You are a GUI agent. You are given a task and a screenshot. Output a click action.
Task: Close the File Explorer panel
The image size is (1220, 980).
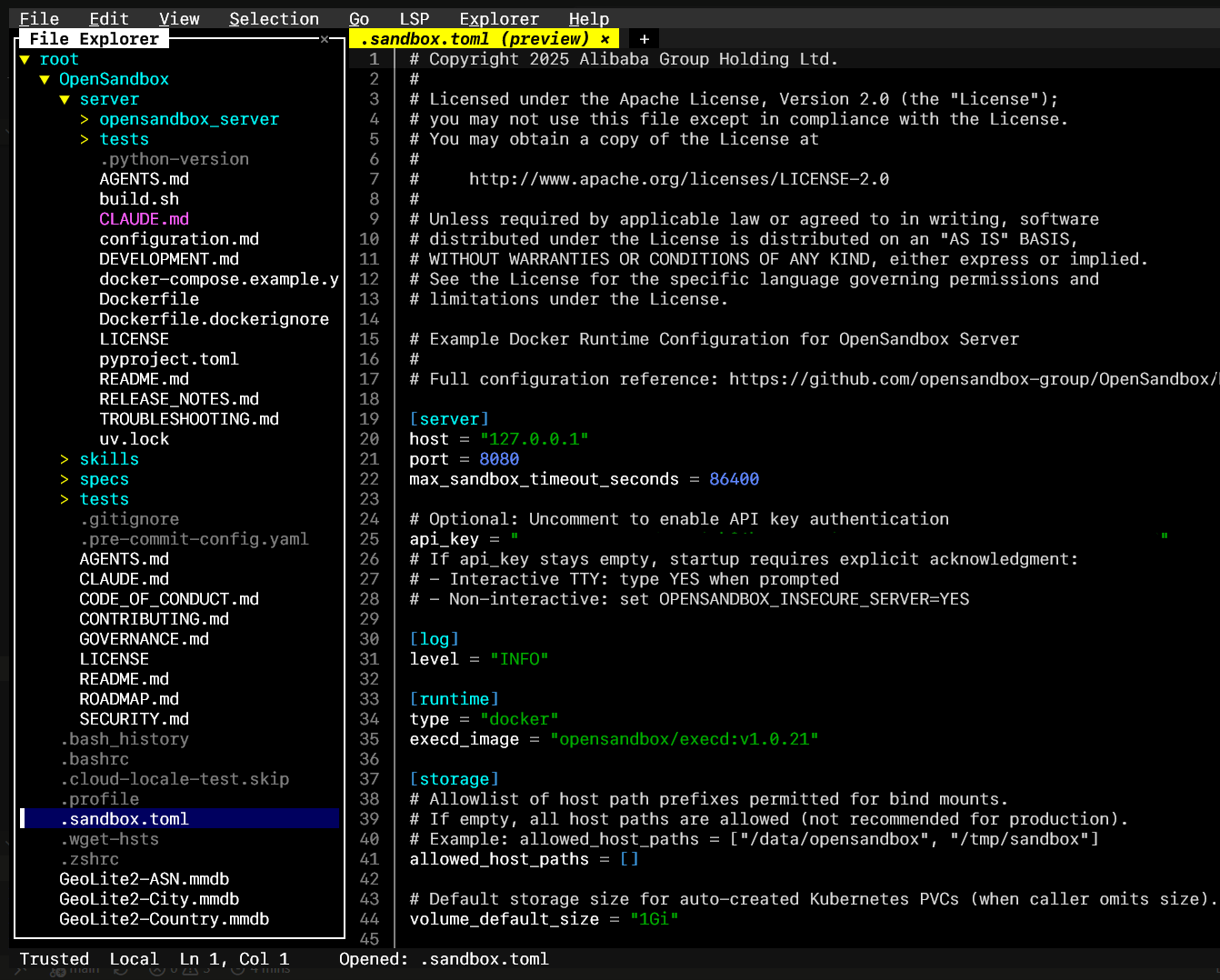point(325,39)
